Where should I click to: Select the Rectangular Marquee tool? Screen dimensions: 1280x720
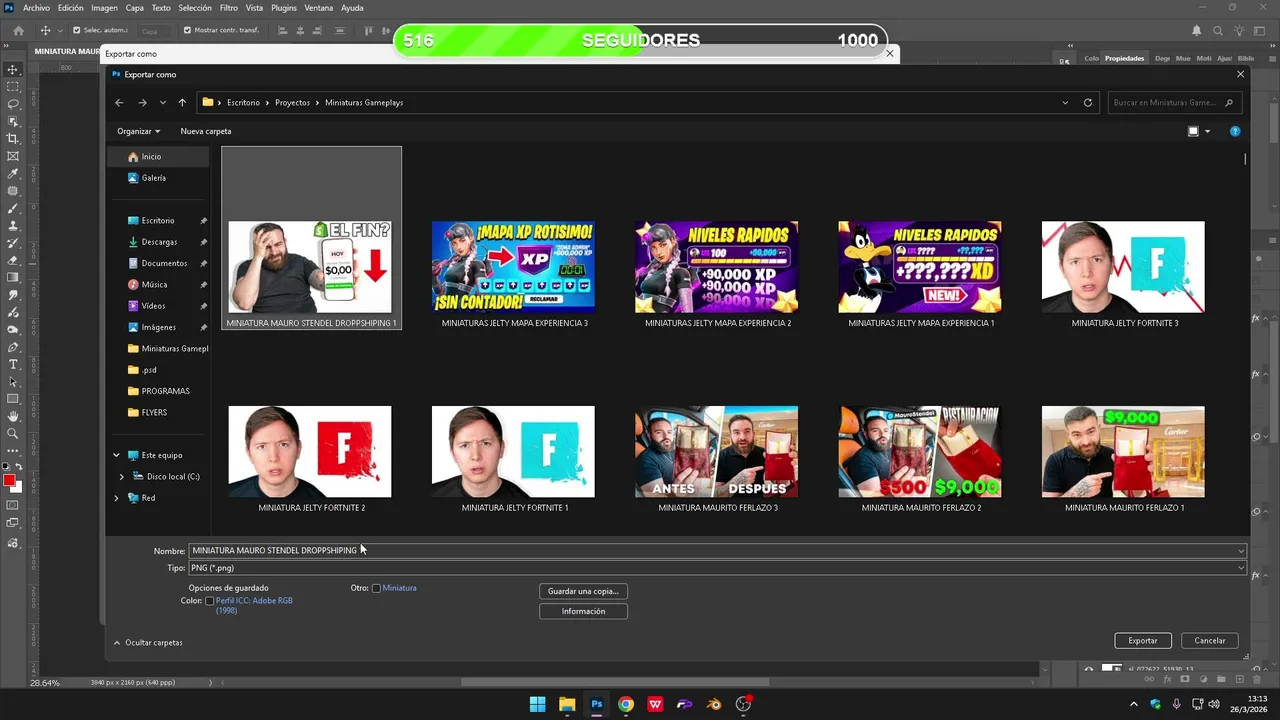13,87
